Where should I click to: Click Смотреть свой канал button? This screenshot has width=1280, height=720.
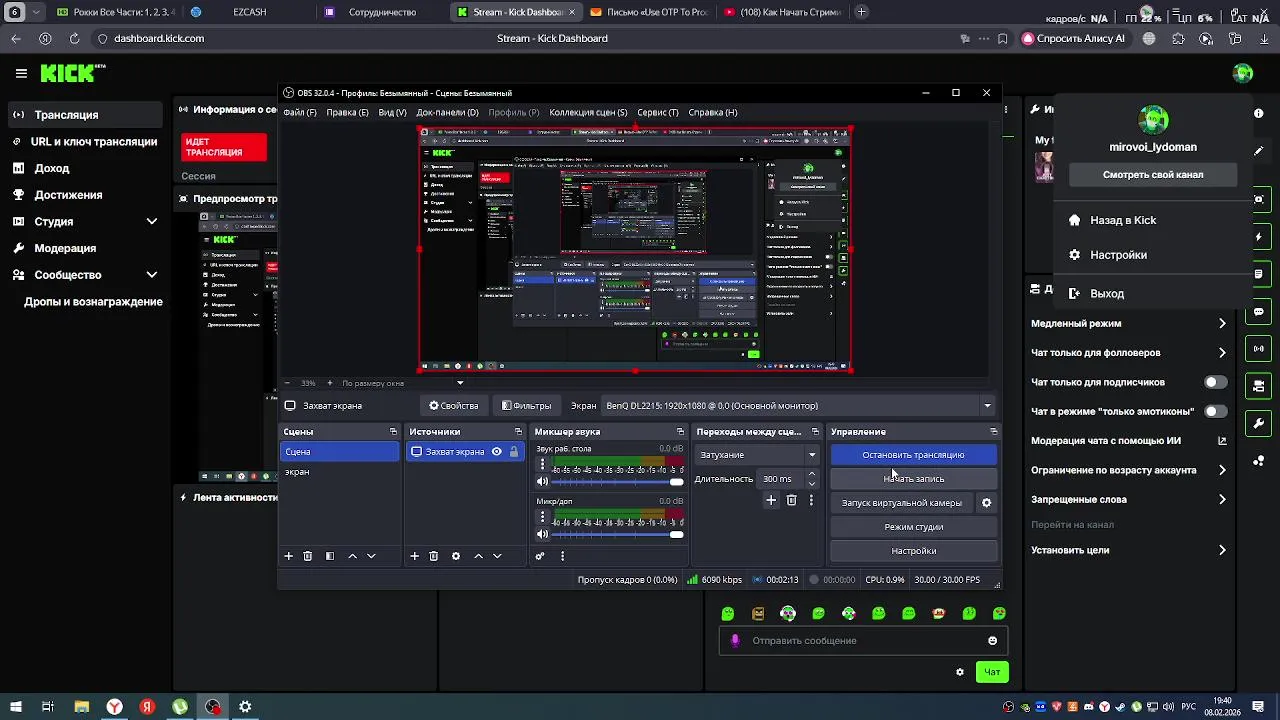click(x=1153, y=175)
